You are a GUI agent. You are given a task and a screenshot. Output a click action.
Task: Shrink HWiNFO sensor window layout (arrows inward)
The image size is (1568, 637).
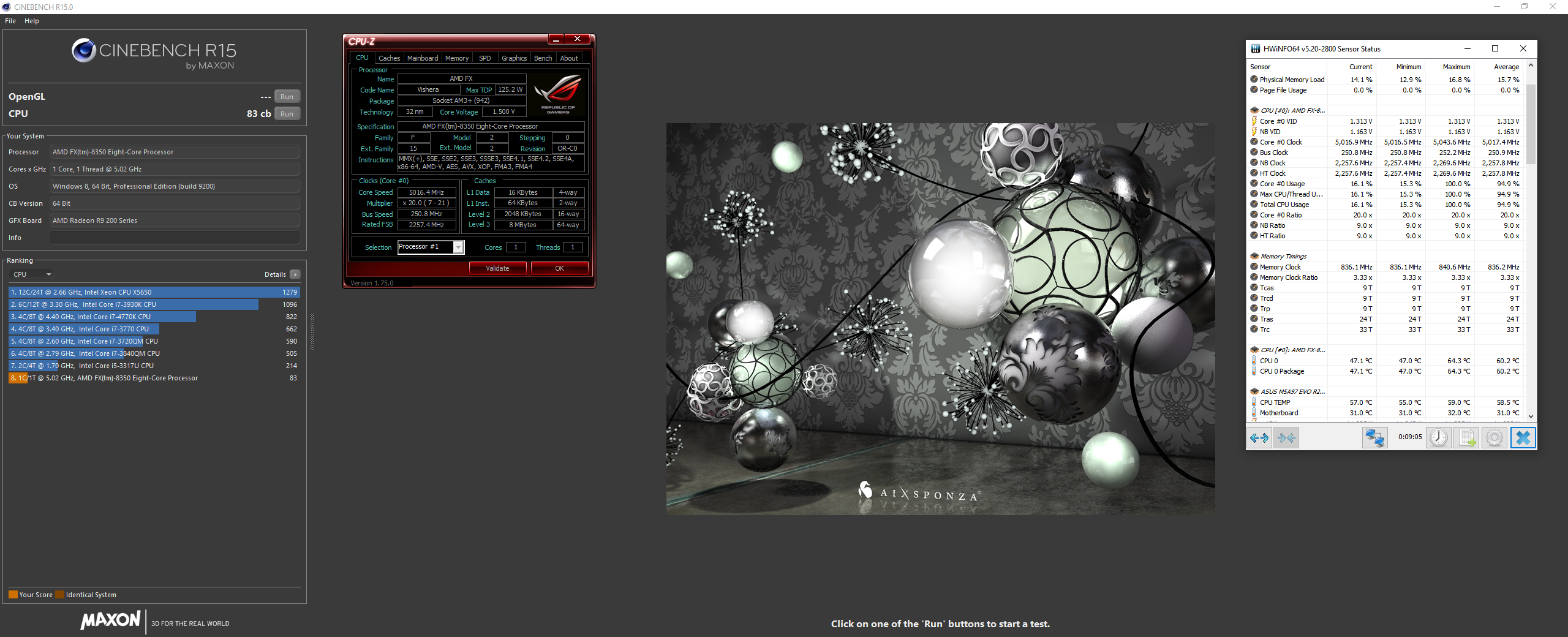tap(1286, 437)
